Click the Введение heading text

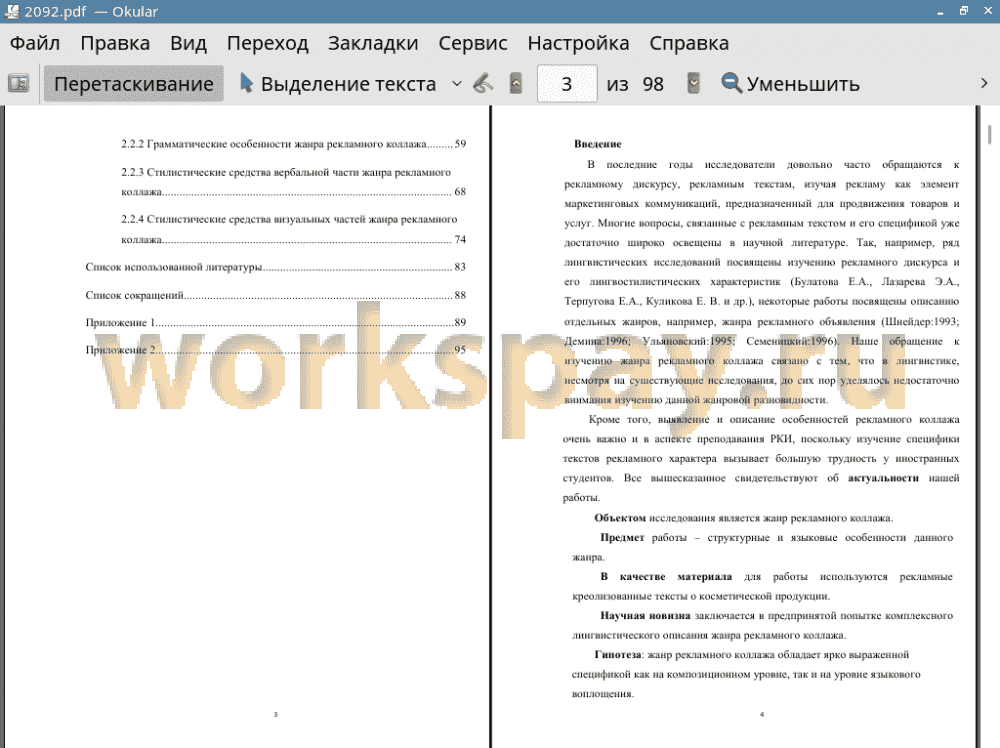598,144
